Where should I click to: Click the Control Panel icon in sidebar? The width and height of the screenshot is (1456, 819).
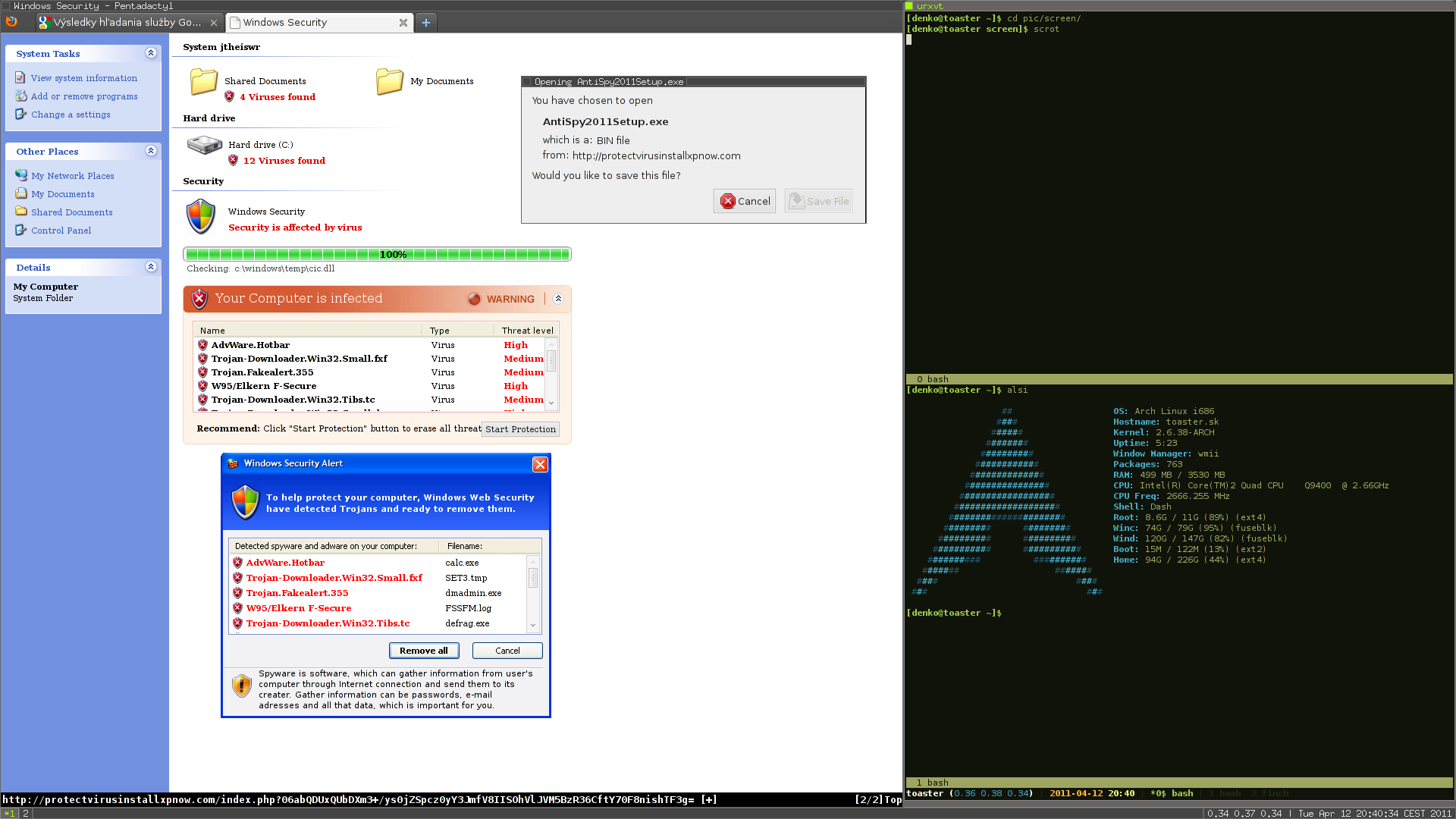click(20, 230)
